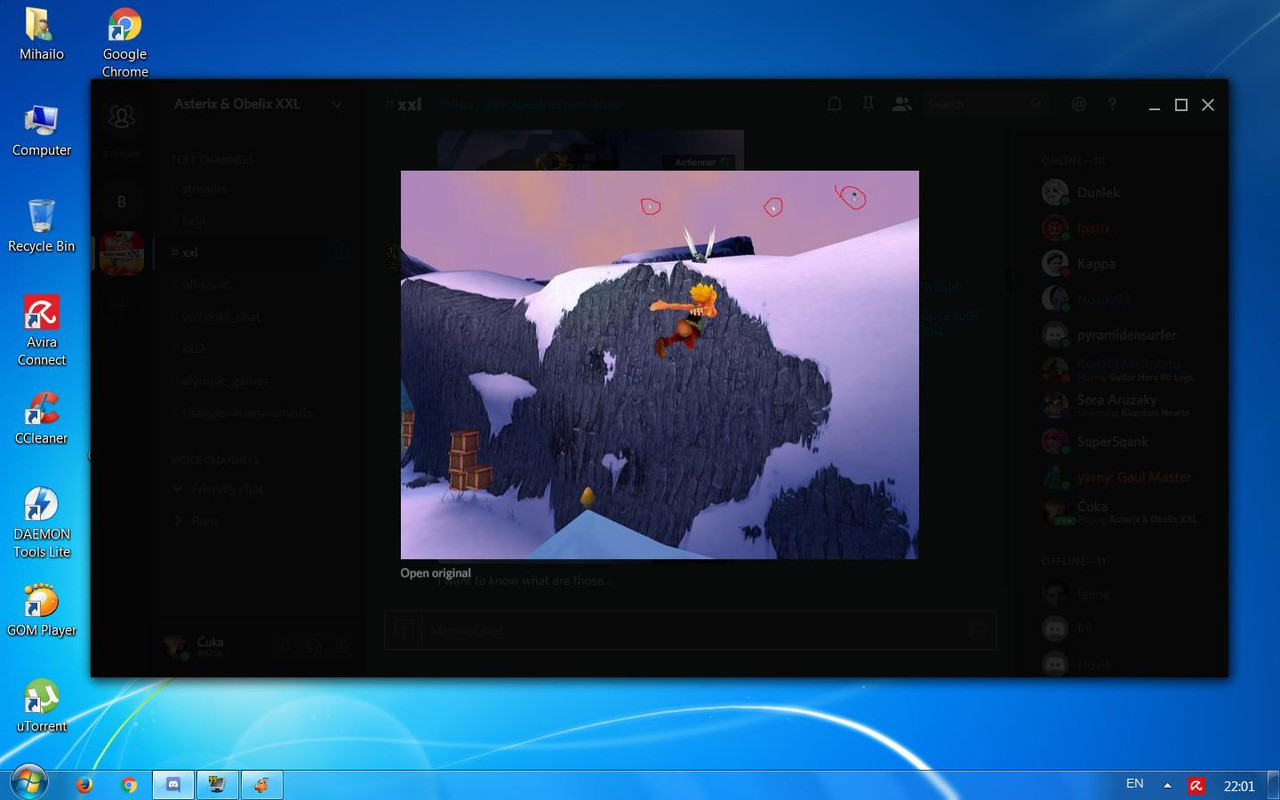The width and height of the screenshot is (1280, 800).
Task: Expand the Asterix & Obelix XXL server menu
Action: pyautogui.click(x=337, y=104)
